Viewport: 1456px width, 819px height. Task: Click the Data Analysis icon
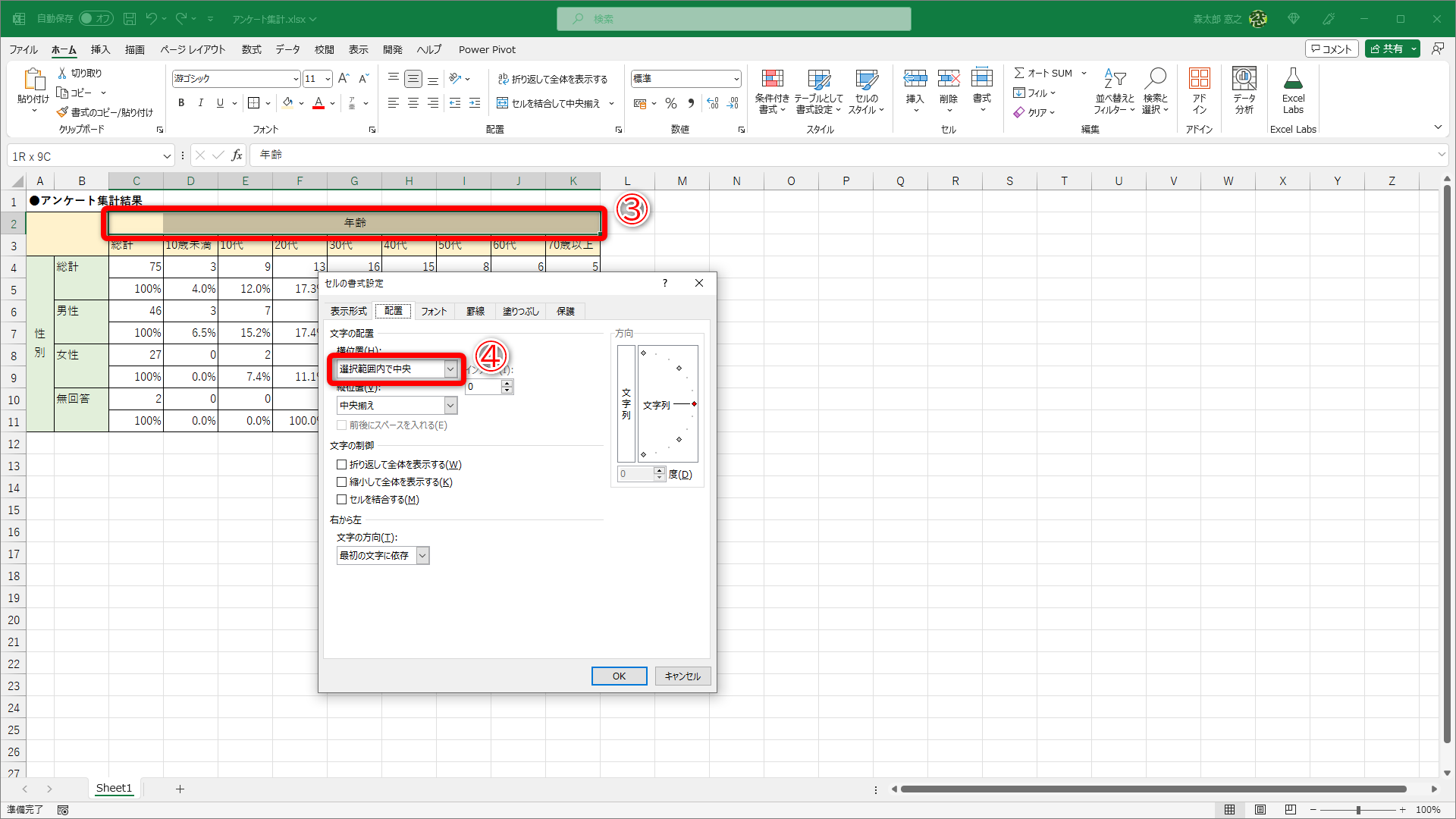1244,79
